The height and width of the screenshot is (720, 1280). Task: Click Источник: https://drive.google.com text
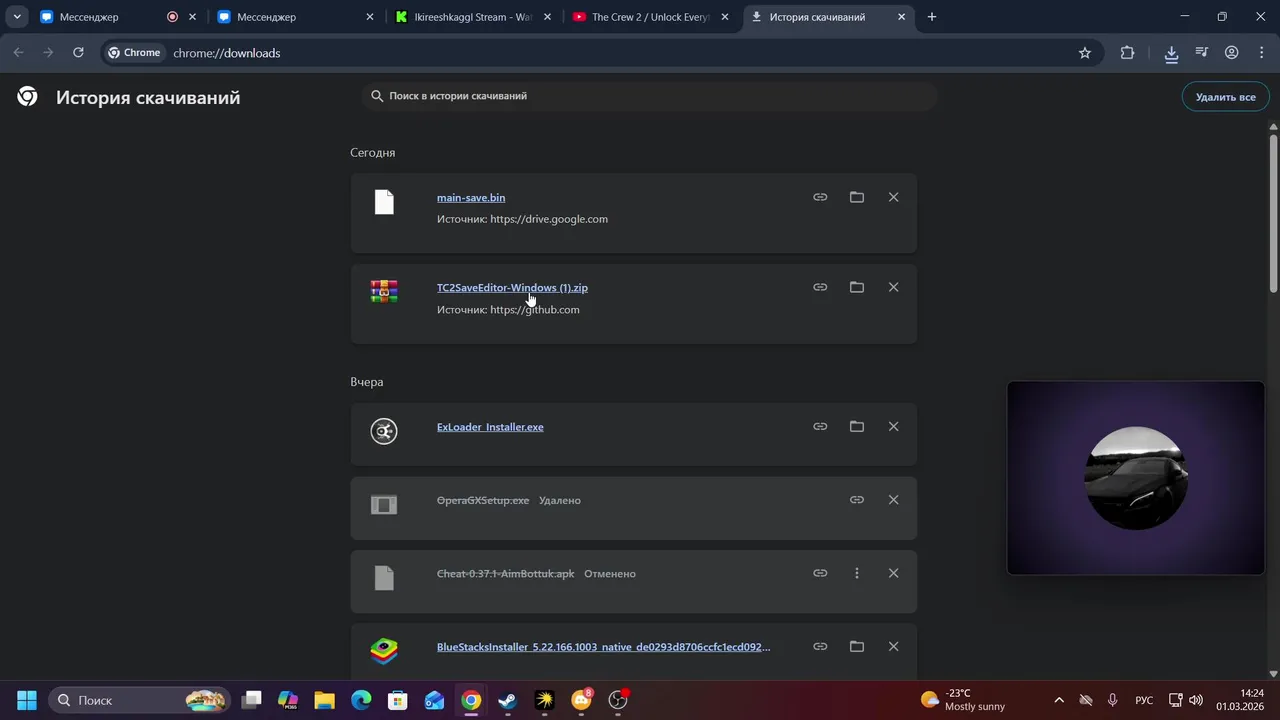pyautogui.click(x=522, y=219)
